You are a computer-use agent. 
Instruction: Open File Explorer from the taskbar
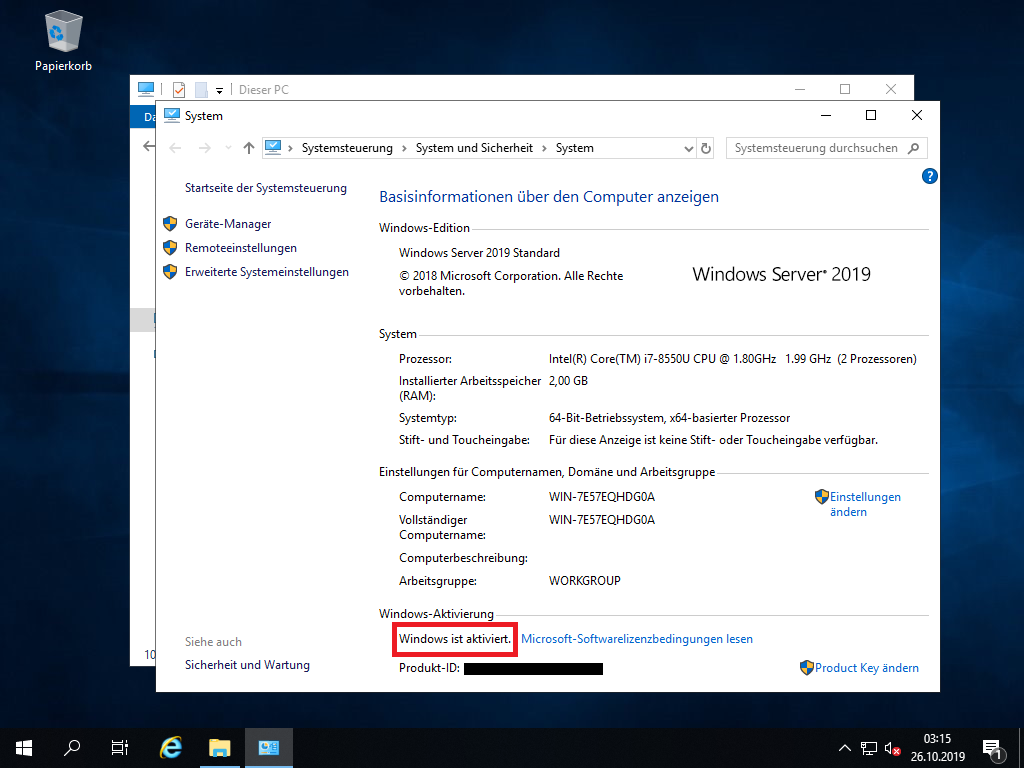[x=220, y=747]
